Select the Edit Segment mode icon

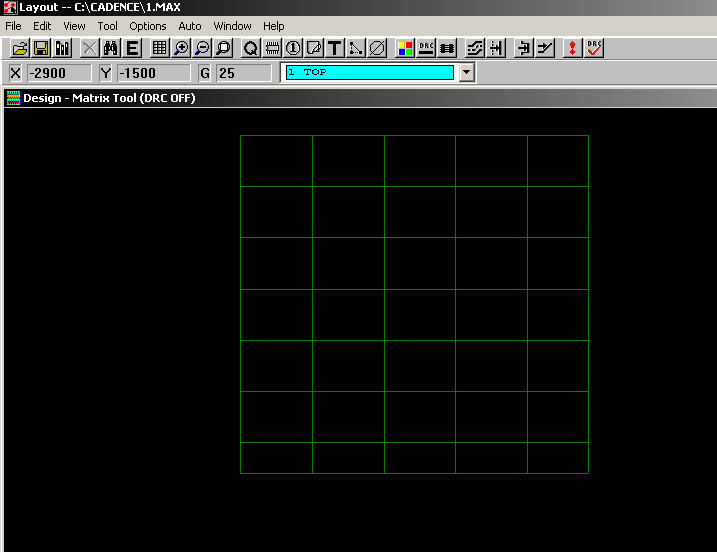pyautogui.click(x=496, y=48)
